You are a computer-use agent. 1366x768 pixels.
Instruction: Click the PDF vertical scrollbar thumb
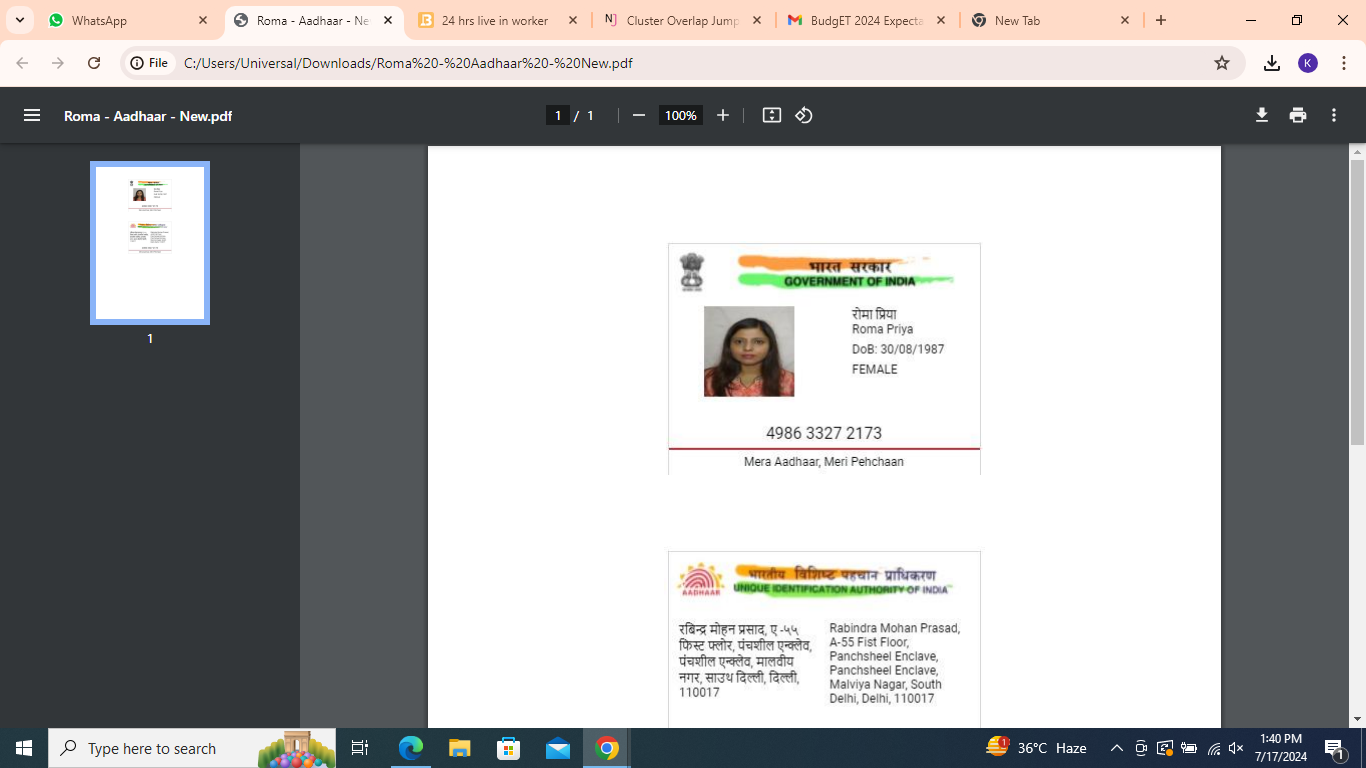(1357, 302)
